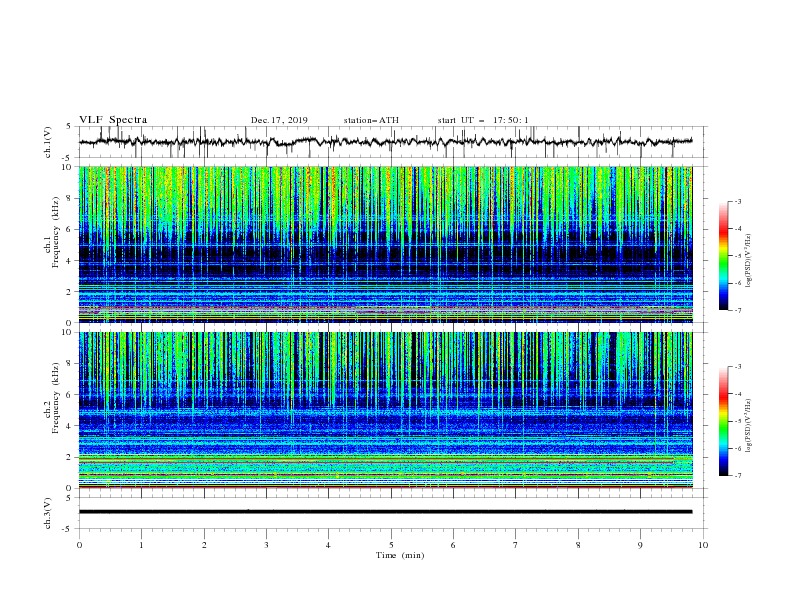The width and height of the screenshot is (792, 612).
Task: Click the 'ch.3(V)' axis label
Action: pos(48,513)
